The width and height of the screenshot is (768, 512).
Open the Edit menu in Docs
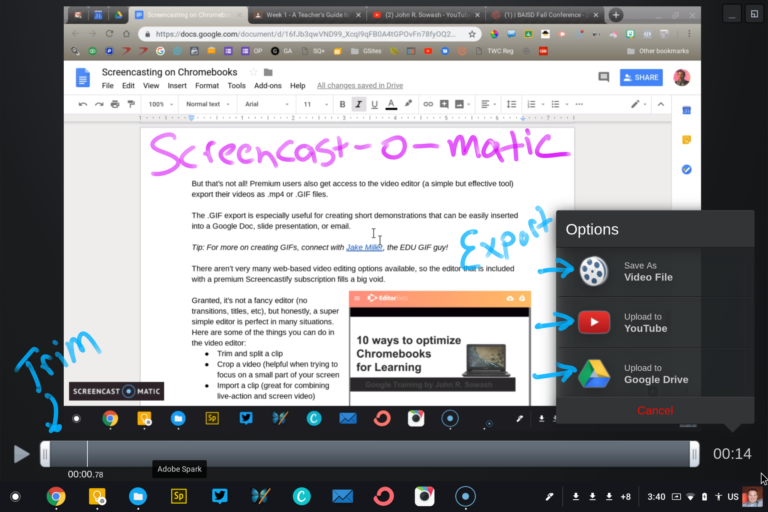pos(128,86)
